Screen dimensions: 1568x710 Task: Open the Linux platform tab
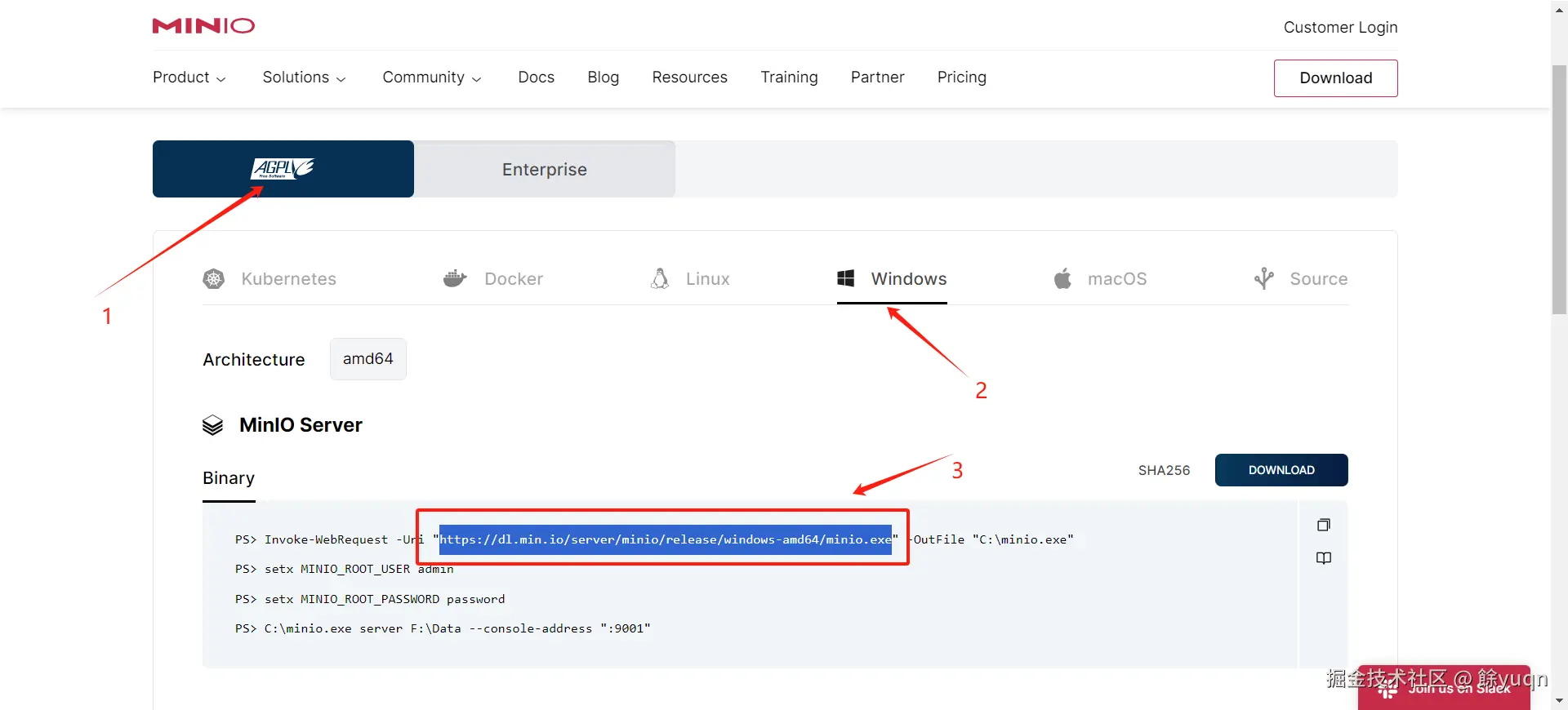[690, 279]
